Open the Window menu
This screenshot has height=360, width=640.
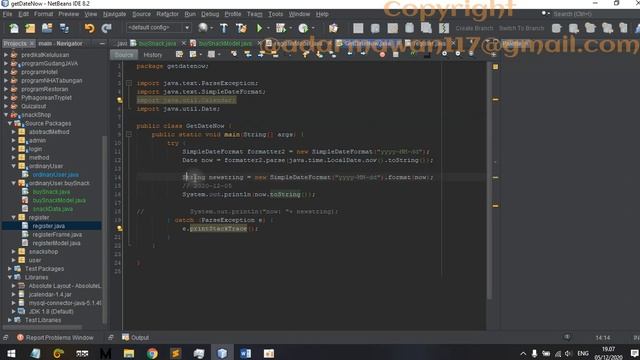[x=299, y=14]
